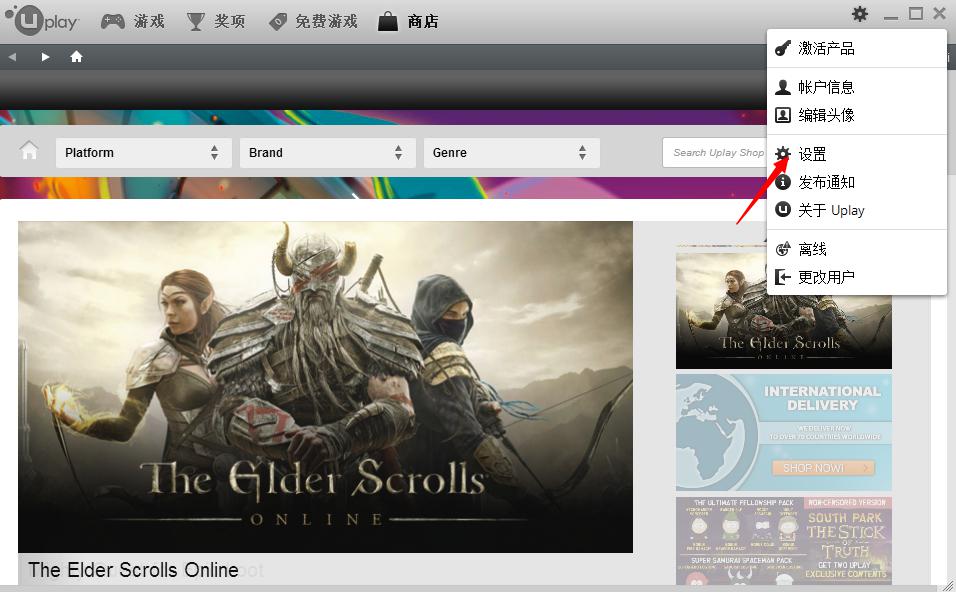Choose 离线 offline mode entry
Image resolution: width=956 pixels, height=592 pixels.
tap(857, 249)
